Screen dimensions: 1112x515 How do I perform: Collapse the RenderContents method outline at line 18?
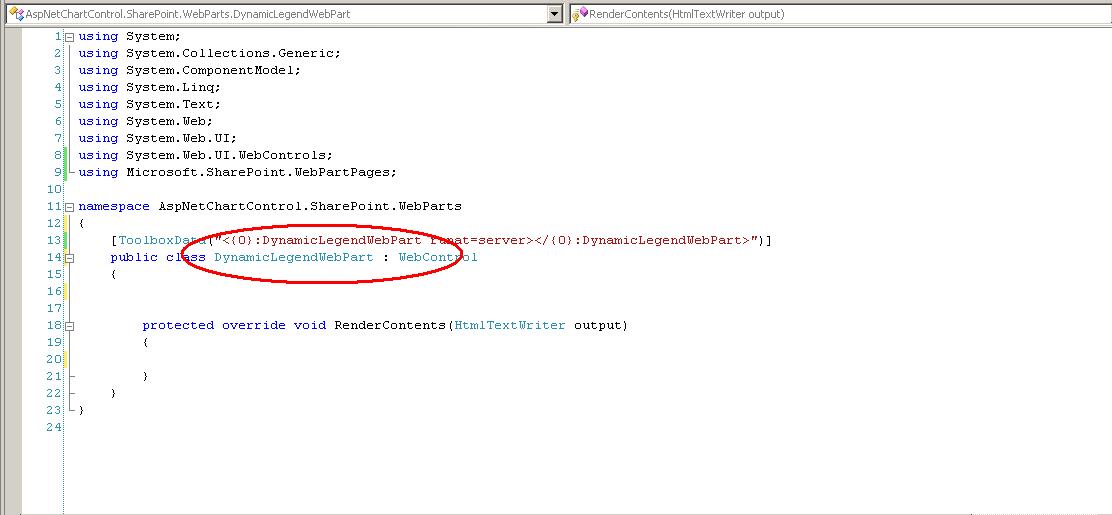(x=70, y=326)
